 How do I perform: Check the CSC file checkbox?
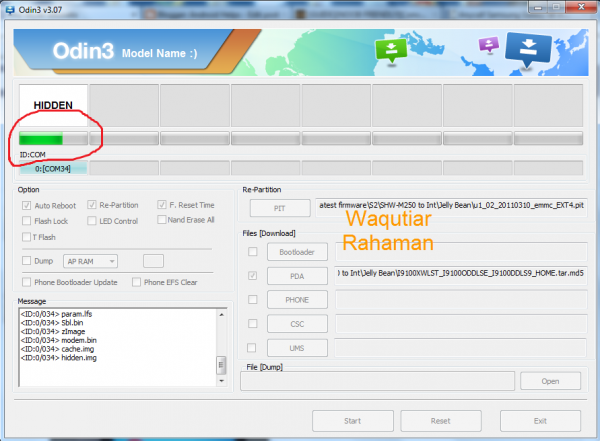pyautogui.click(x=253, y=324)
